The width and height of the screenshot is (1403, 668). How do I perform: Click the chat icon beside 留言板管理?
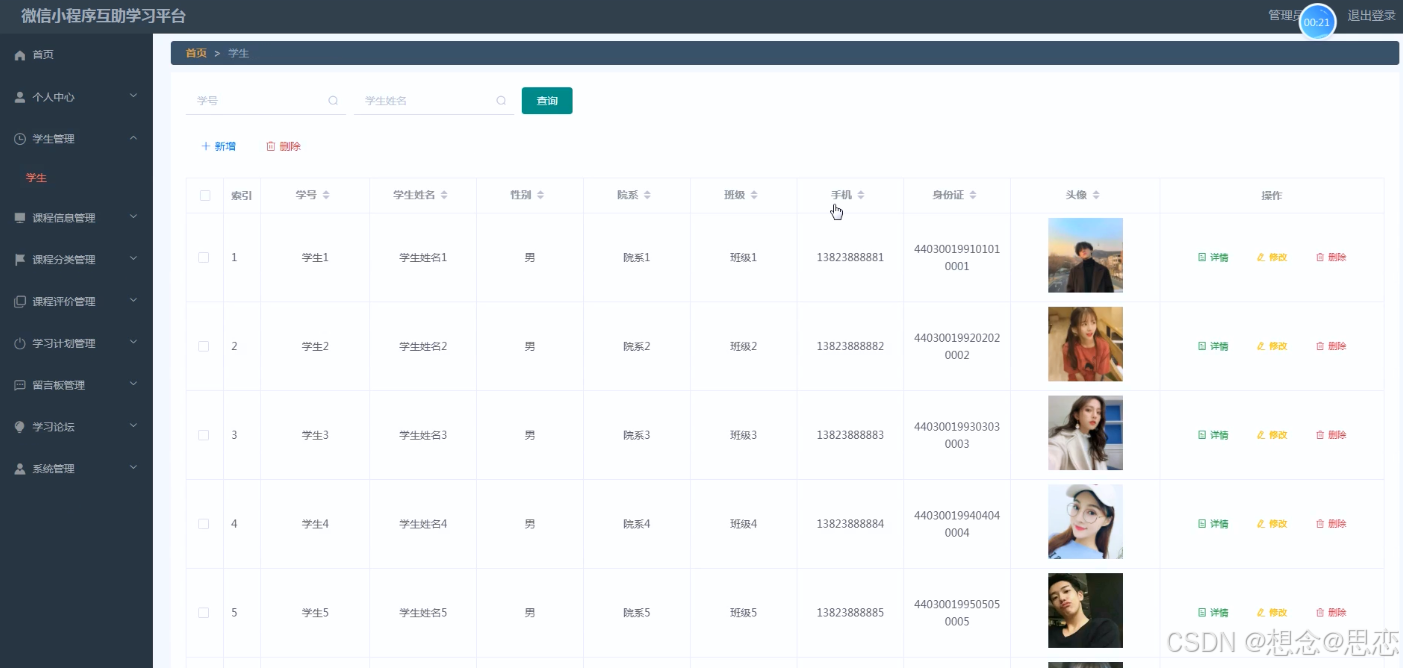(x=19, y=385)
